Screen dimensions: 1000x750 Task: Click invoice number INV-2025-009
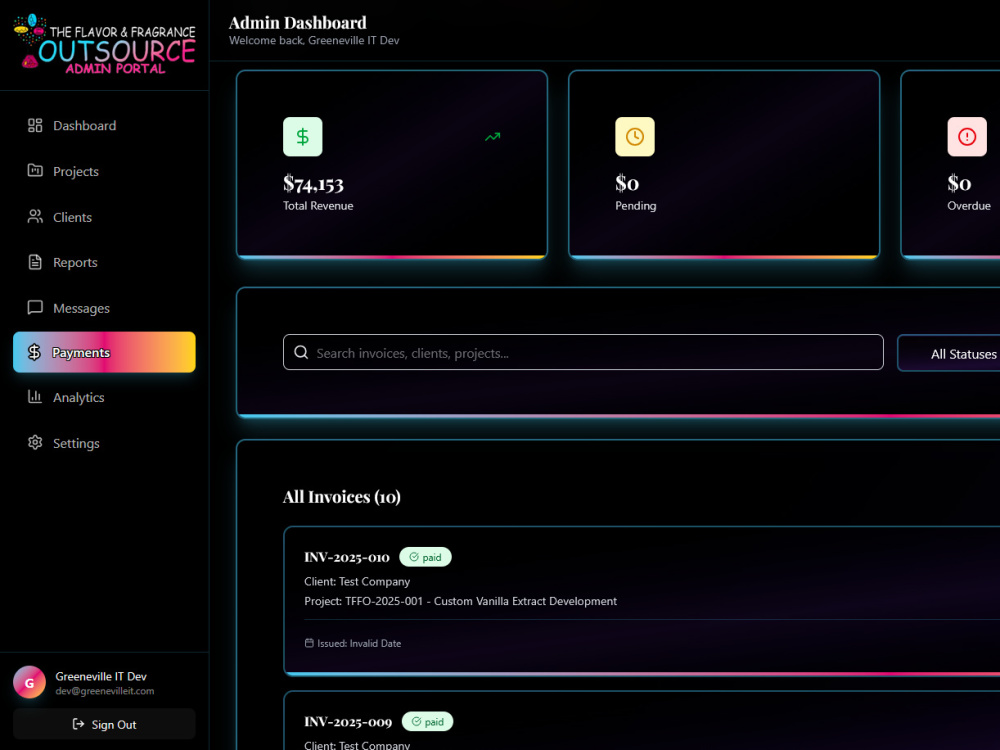coord(348,721)
